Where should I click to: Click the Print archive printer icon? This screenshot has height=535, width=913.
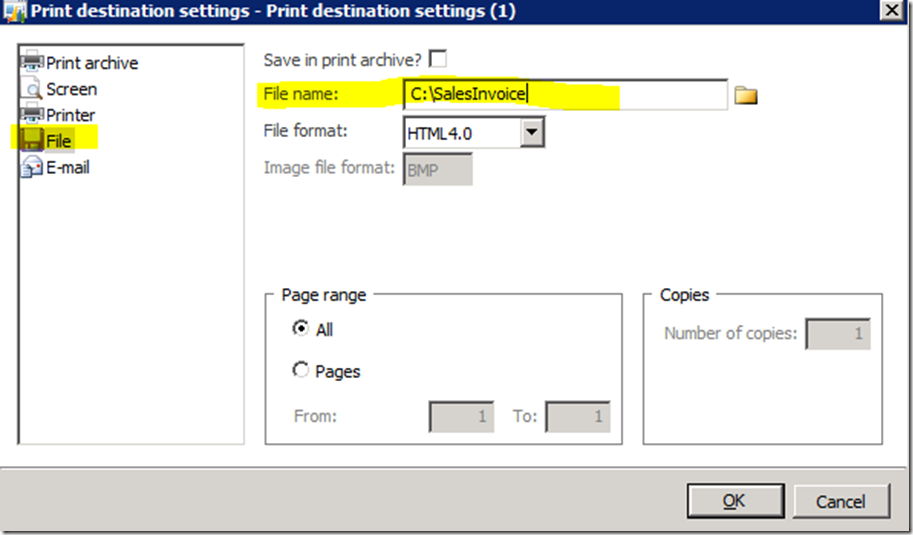coord(31,62)
